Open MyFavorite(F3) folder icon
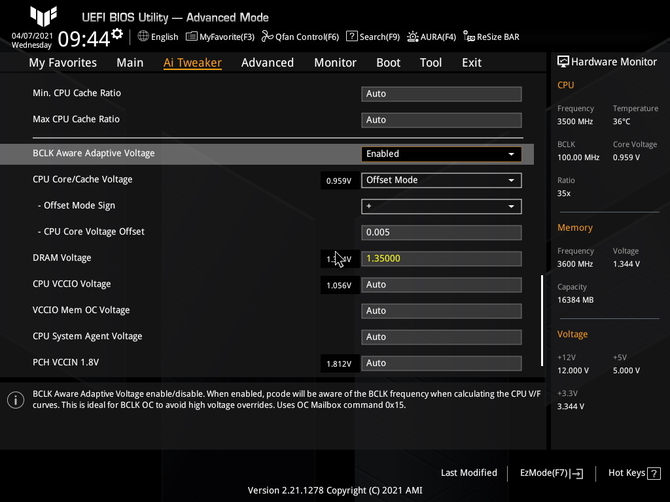670x502 pixels. click(191, 37)
